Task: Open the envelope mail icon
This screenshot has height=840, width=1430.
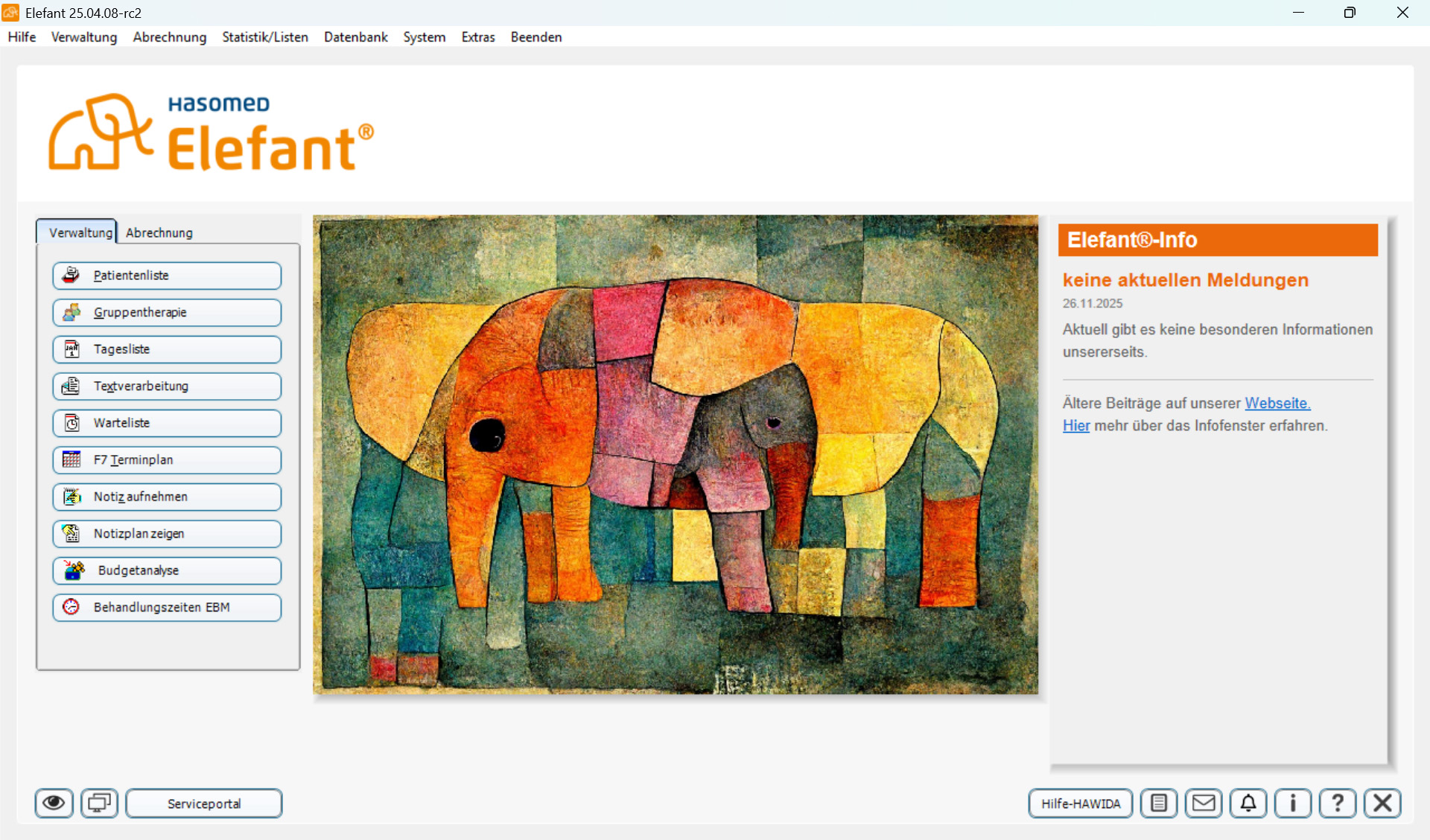Action: coord(1203,803)
